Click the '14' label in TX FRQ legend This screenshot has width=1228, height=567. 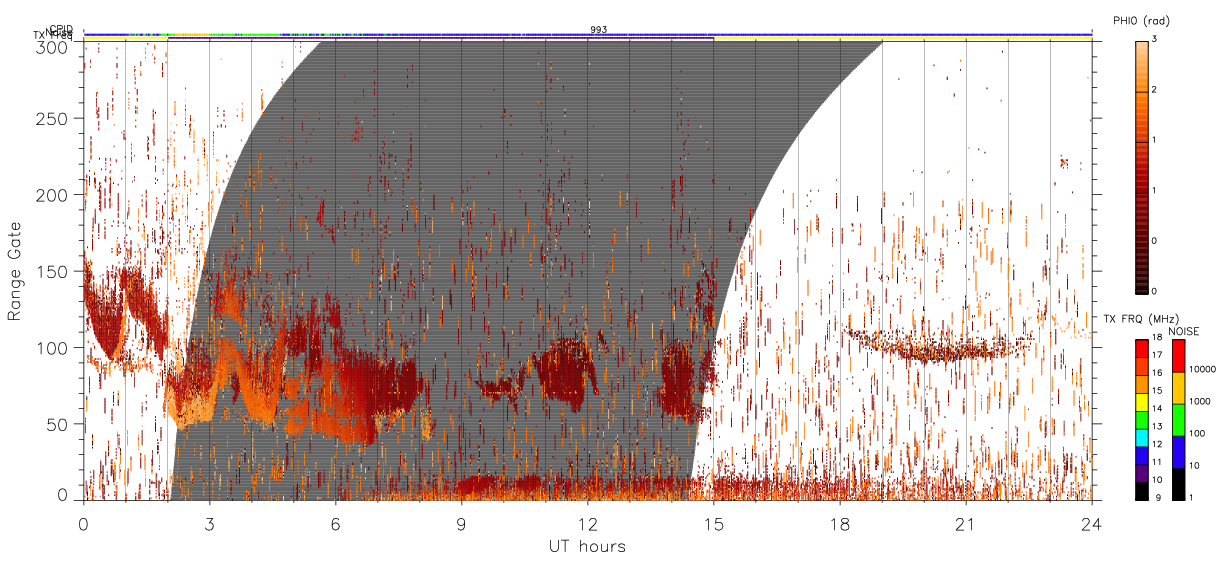[1159, 410]
